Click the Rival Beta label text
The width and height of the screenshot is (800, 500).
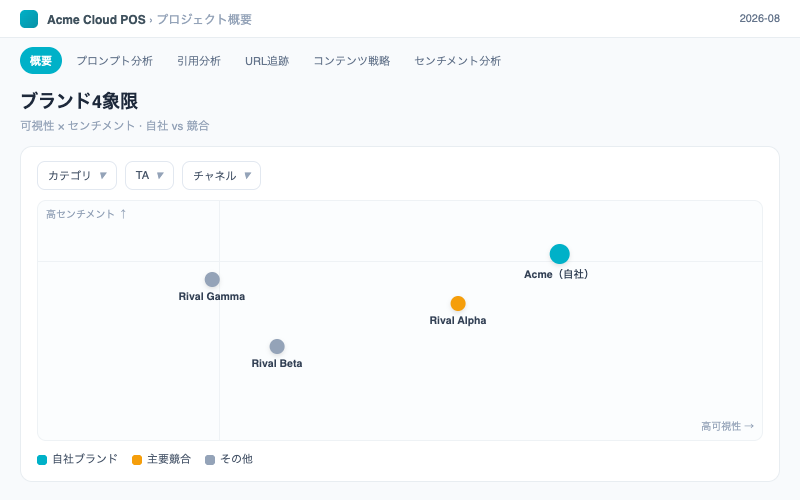[x=277, y=363]
